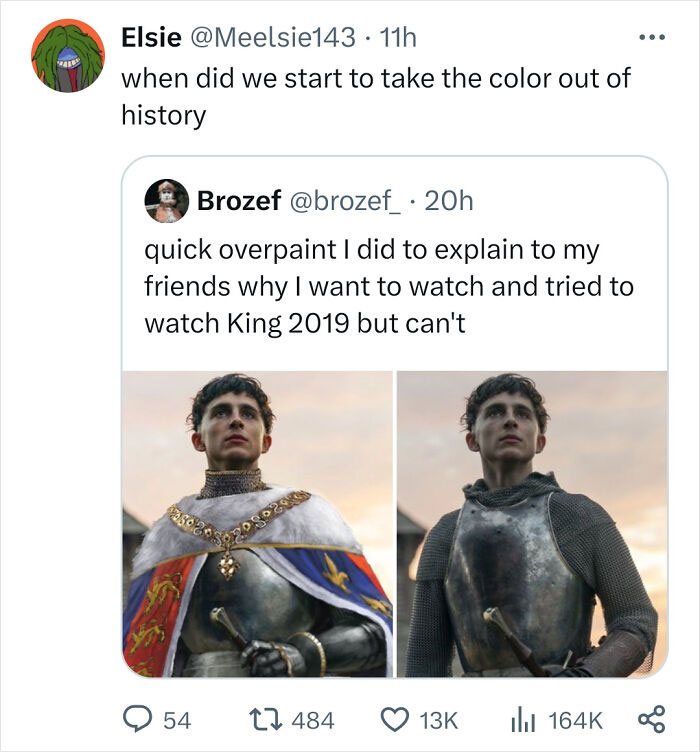Click Brozef's small profile avatar

pyautogui.click(x=166, y=201)
